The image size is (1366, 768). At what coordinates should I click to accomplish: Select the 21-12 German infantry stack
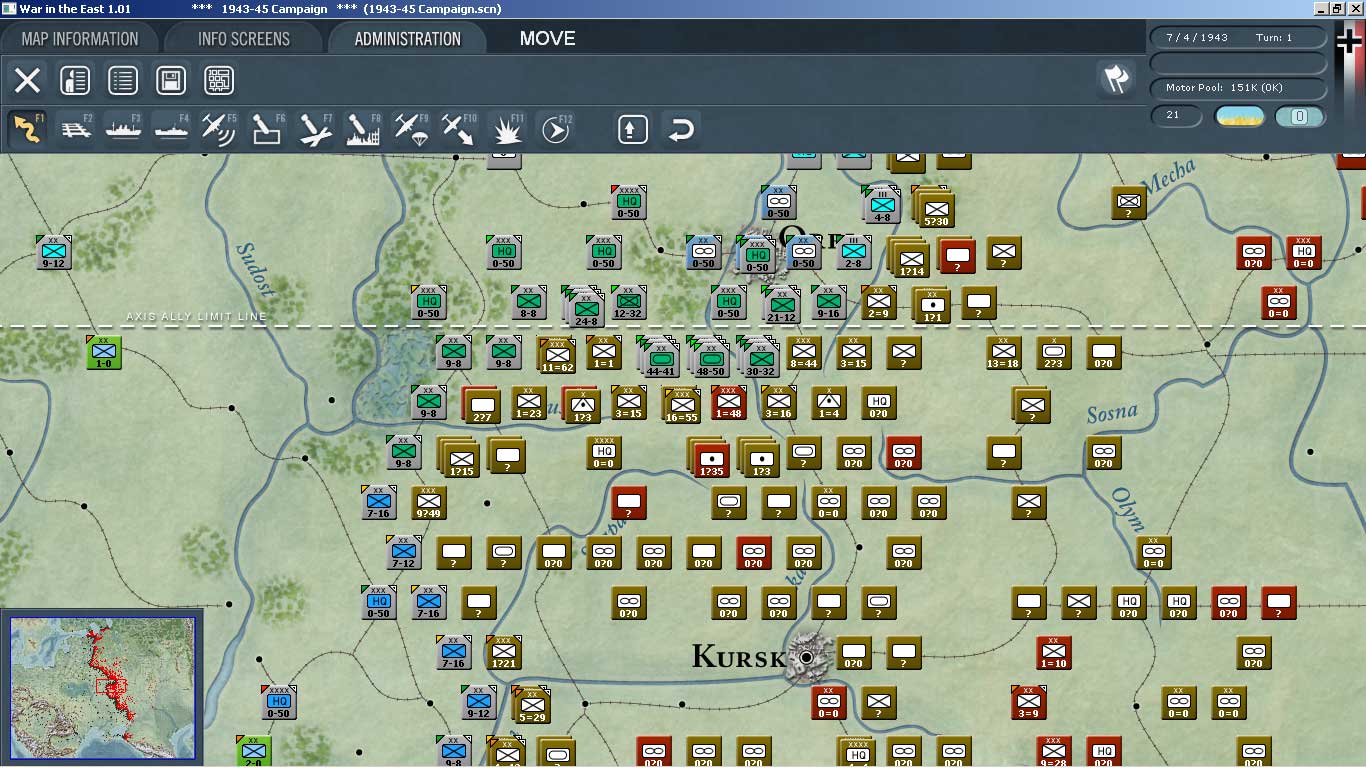coord(781,304)
